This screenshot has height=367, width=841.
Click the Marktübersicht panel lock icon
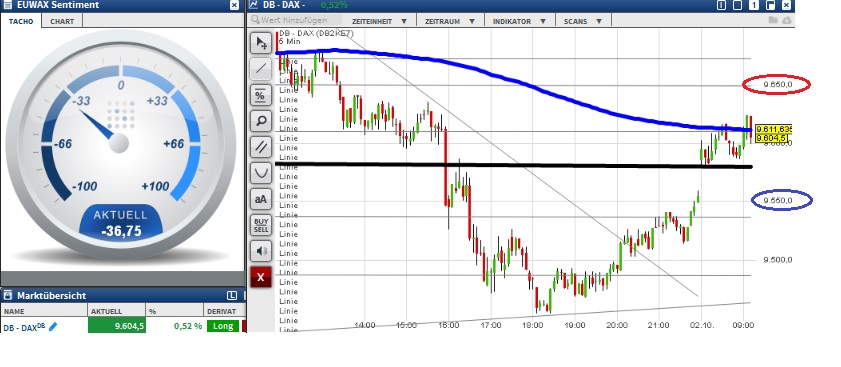tap(8, 296)
